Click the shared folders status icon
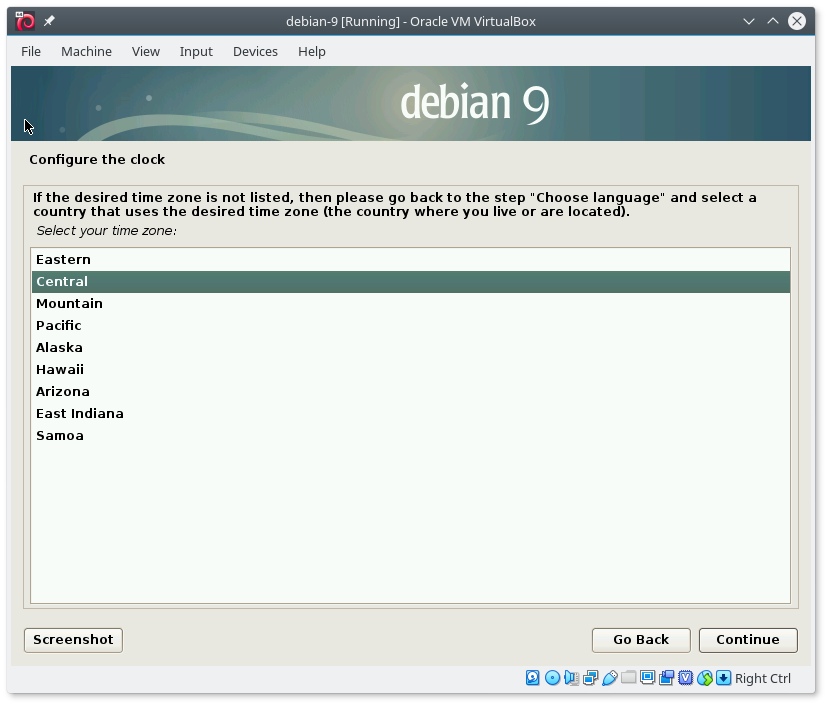 coord(628,678)
